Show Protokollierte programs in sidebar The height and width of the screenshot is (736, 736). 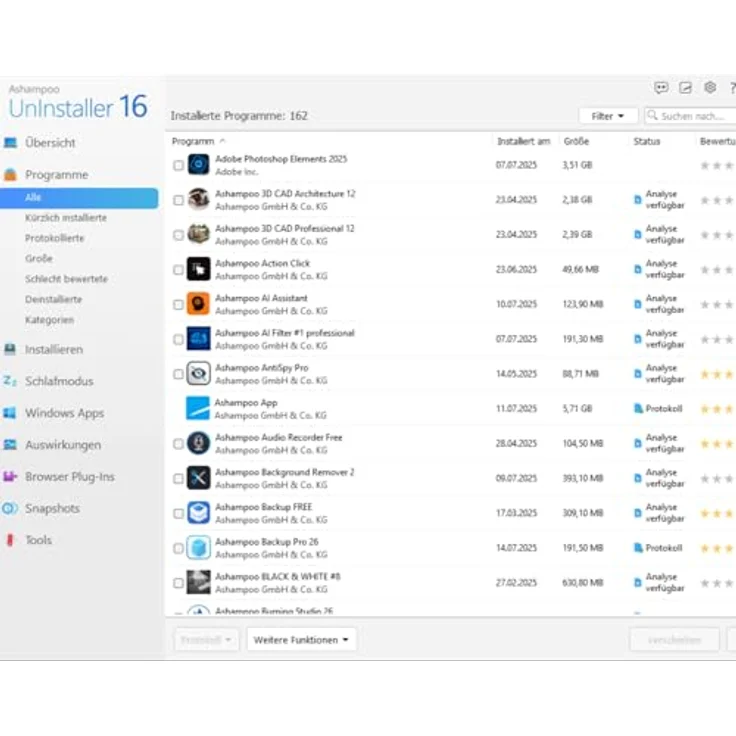click(x=54, y=238)
